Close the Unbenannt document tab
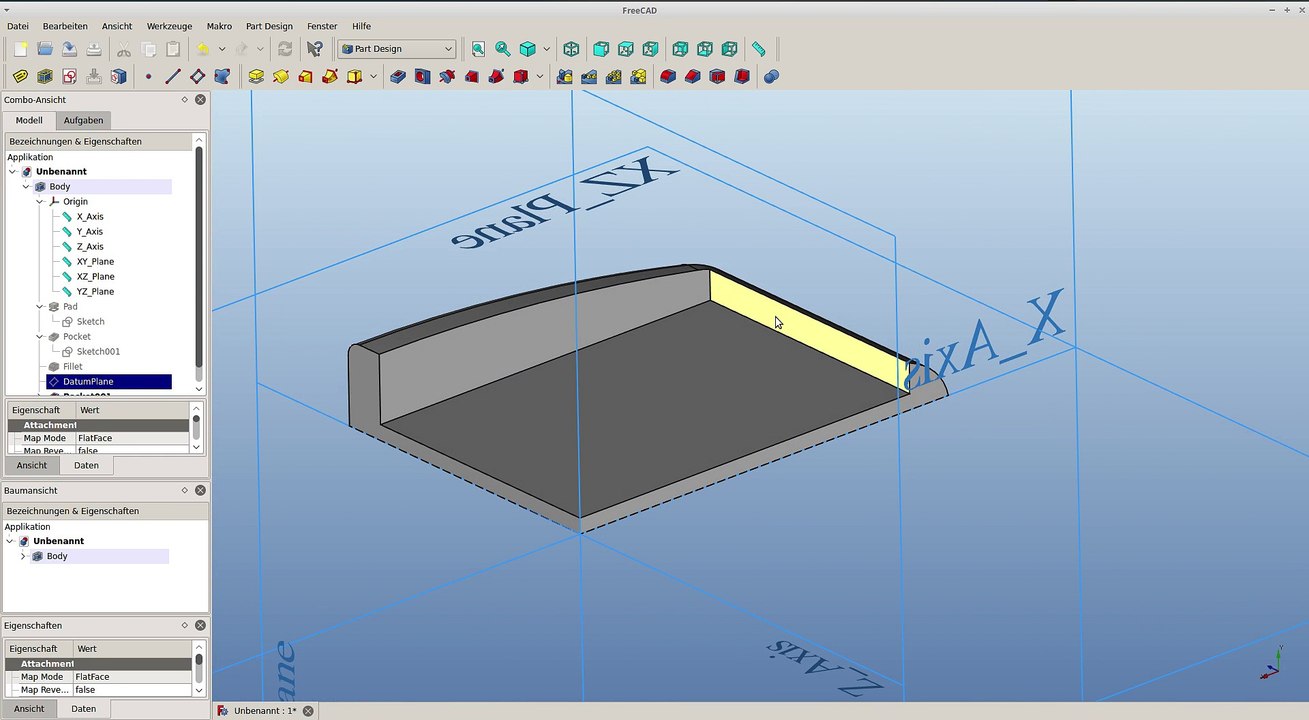Image resolution: width=1309 pixels, height=720 pixels. pyautogui.click(x=308, y=711)
